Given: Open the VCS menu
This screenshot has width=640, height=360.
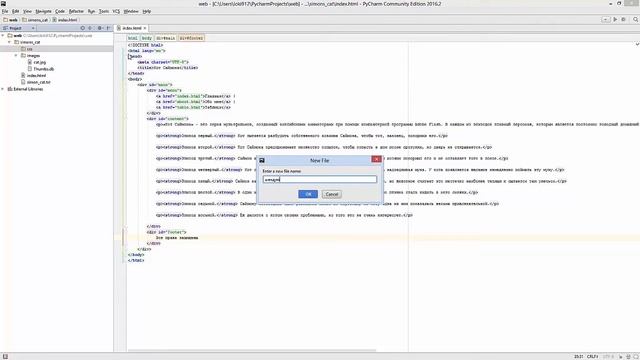Looking at the screenshot, I should click(116, 11).
